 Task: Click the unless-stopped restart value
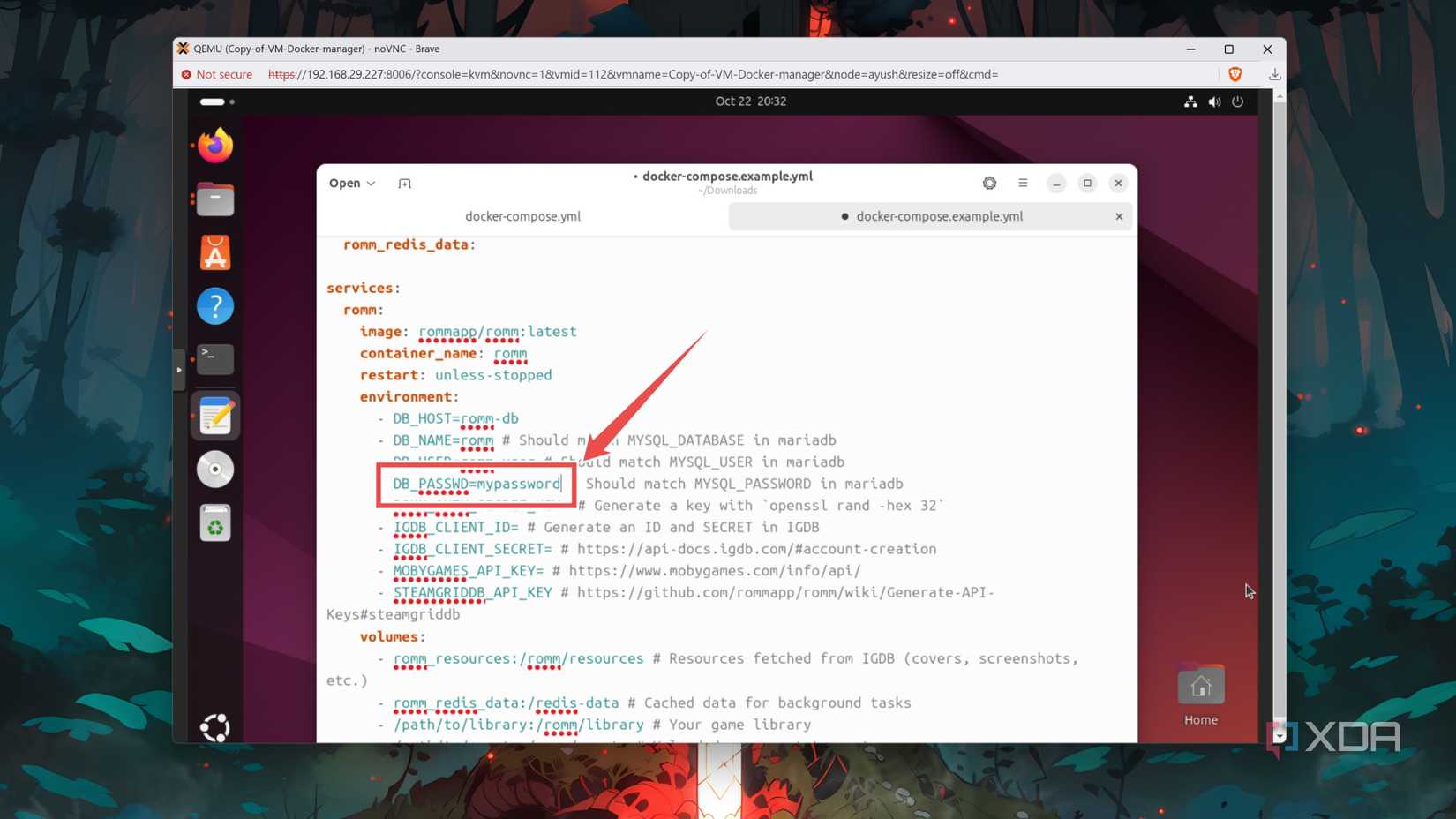(493, 375)
